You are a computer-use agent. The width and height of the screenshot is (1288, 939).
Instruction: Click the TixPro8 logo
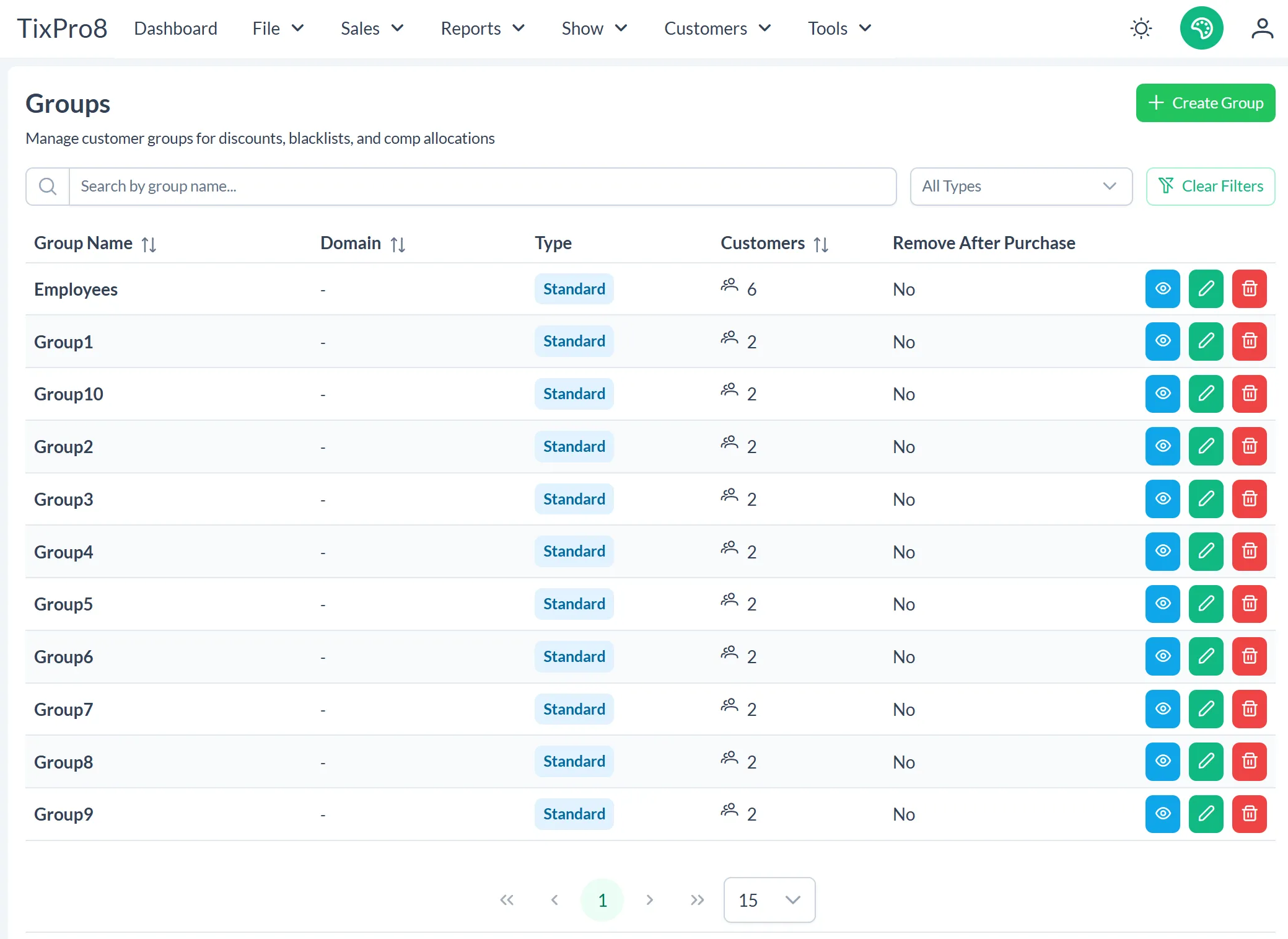62,29
